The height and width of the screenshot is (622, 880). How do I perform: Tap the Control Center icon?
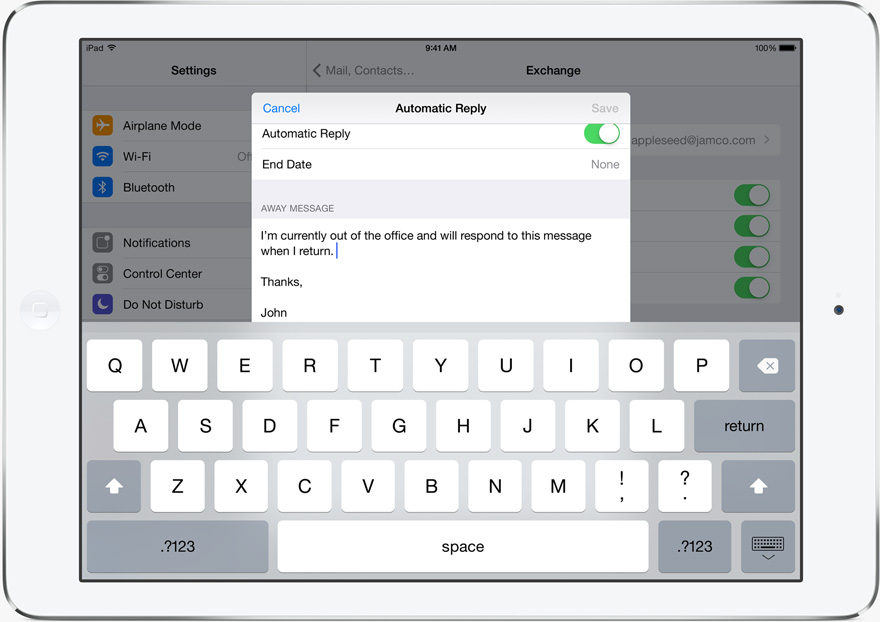point(103,273)
